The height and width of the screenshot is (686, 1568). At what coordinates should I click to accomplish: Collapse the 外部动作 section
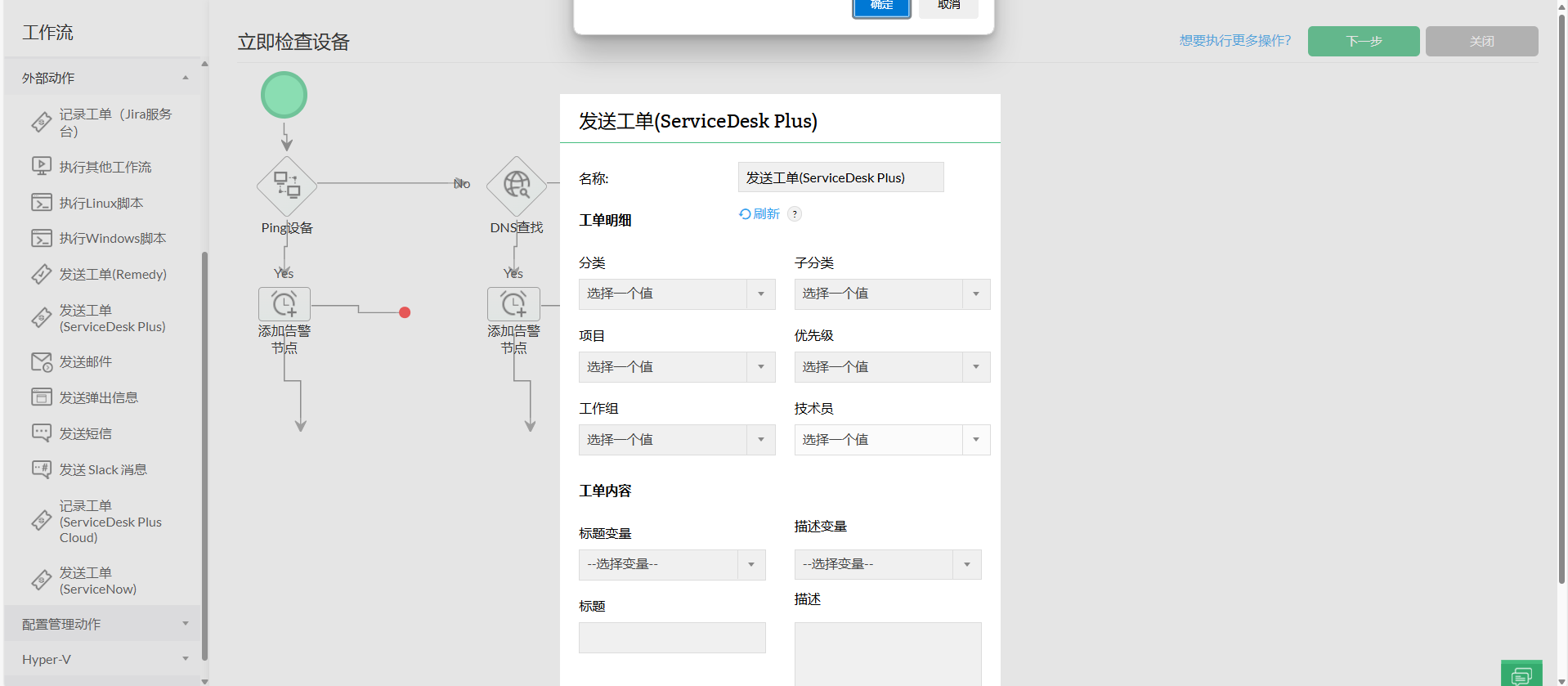105,78
